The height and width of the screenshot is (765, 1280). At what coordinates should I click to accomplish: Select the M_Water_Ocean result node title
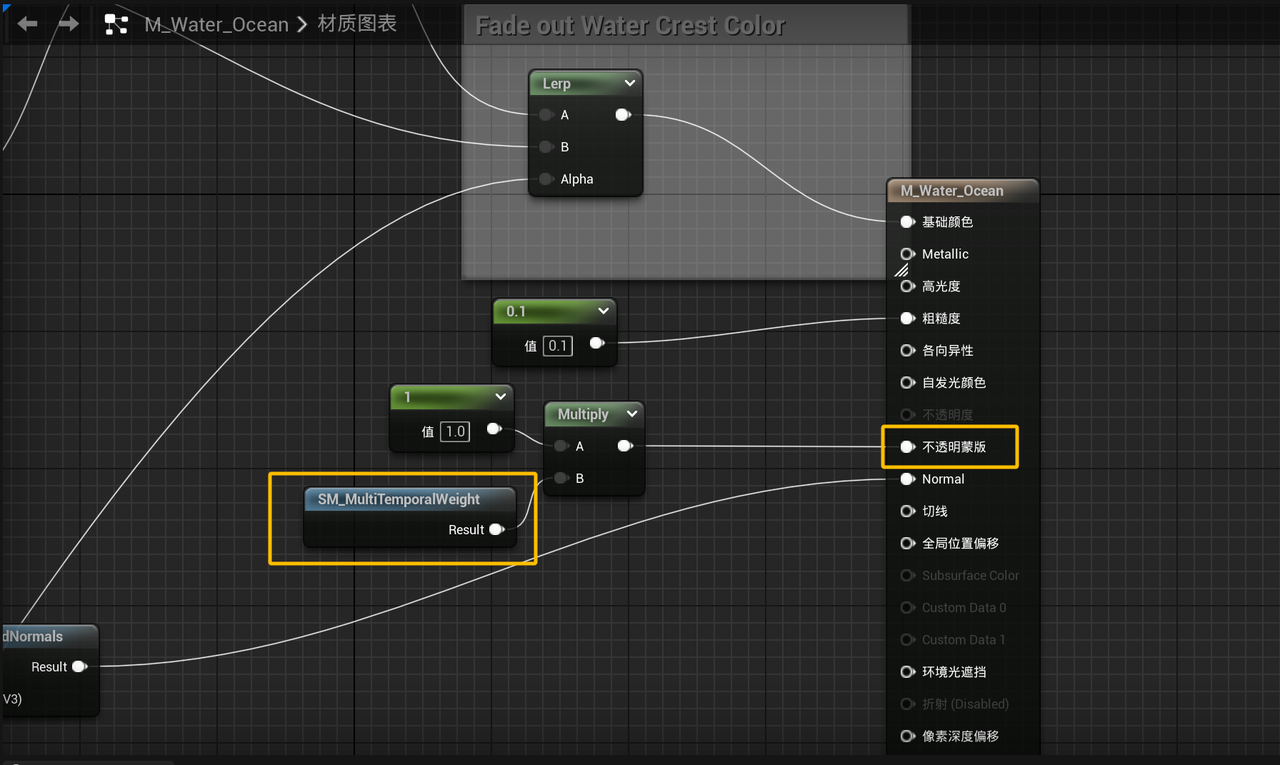click(952, 190)
